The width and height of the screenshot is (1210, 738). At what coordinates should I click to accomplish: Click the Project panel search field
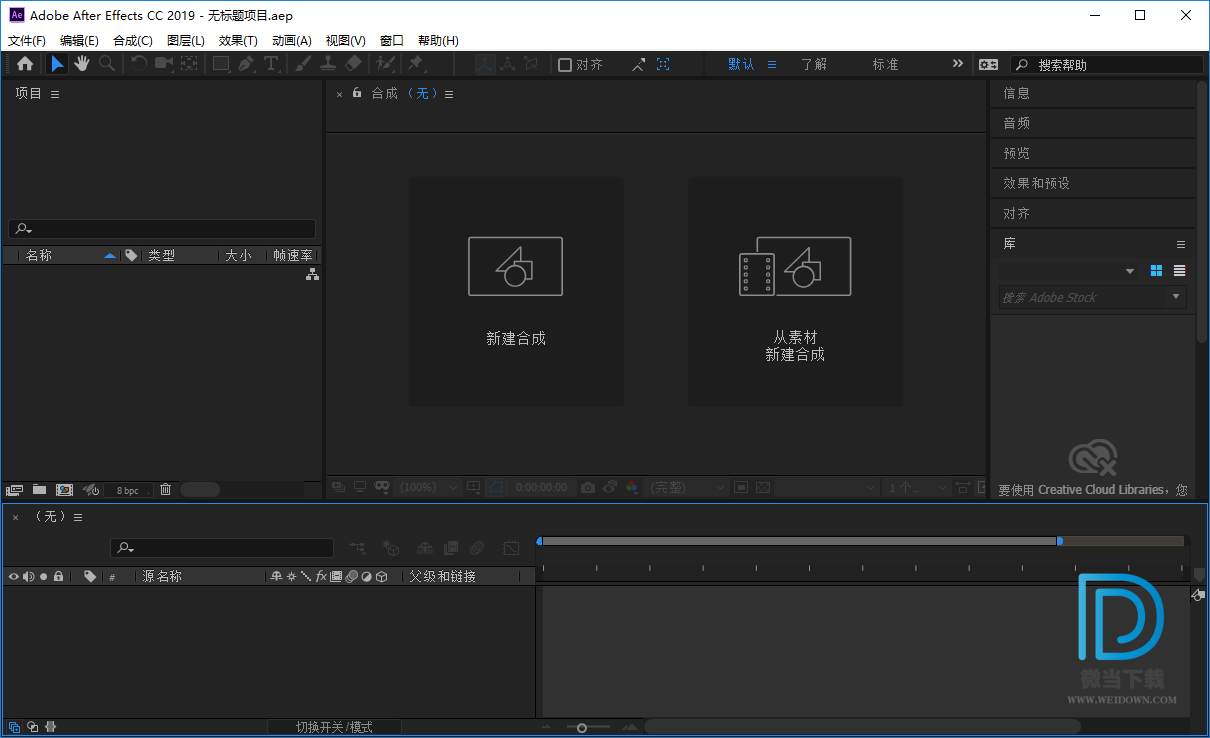[163, 229]
